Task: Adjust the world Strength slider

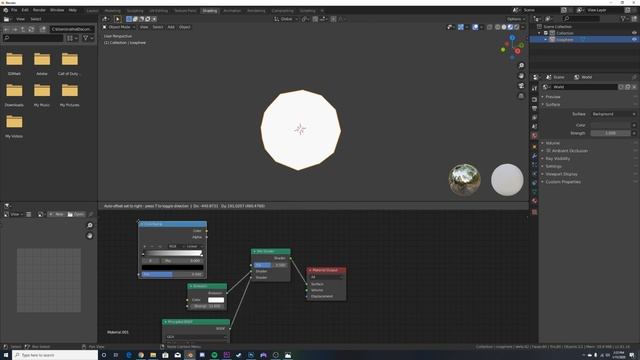Action: pyautogui.click(x=610, y=133)
